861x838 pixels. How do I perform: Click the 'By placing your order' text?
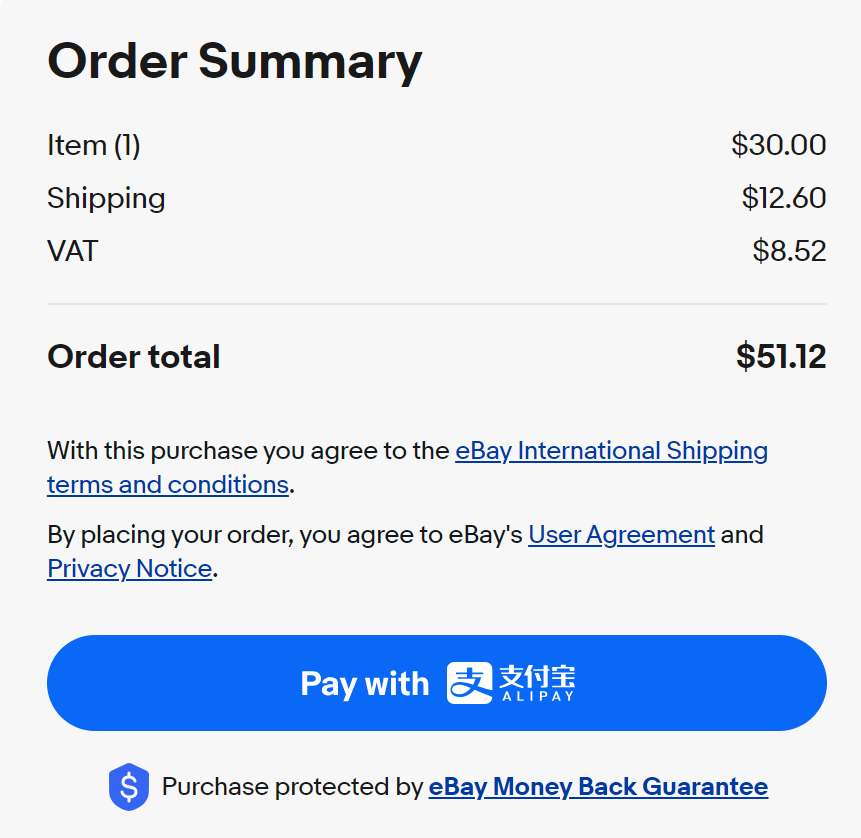pos(285,535)
